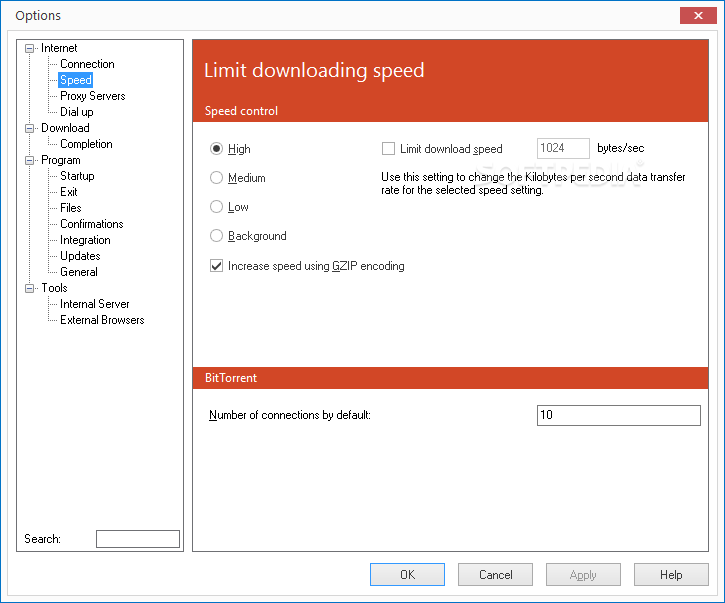
Task: Open the Integration settings page
Action: 86,240
